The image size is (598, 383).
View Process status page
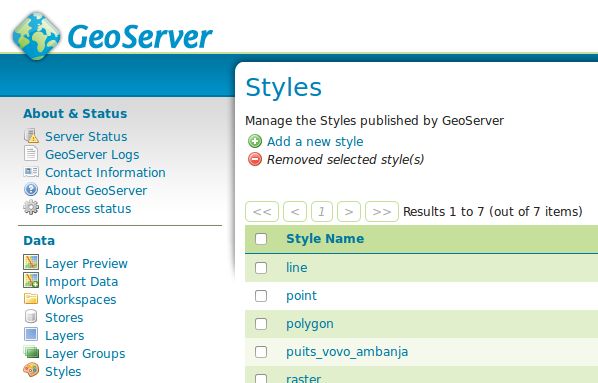pyautogui.click(x=88, y=209)
